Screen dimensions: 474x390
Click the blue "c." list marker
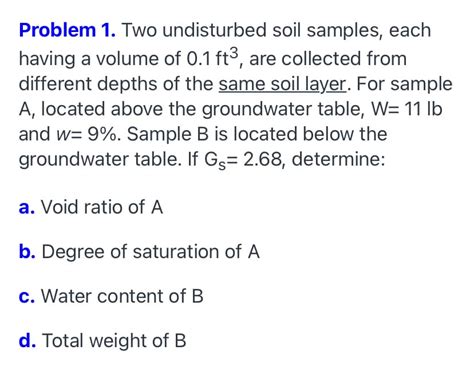click(27, 296)
